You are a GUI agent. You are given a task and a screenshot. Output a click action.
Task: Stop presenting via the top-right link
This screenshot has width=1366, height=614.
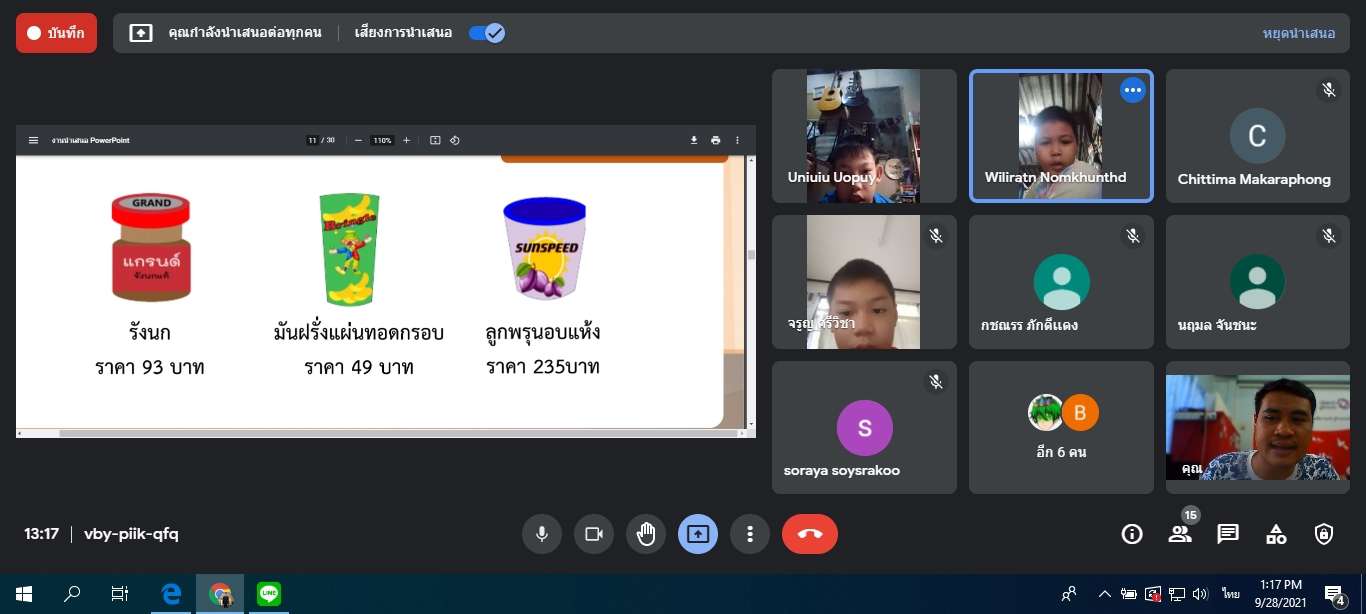pyautogui.click(x=1298, y=33)
